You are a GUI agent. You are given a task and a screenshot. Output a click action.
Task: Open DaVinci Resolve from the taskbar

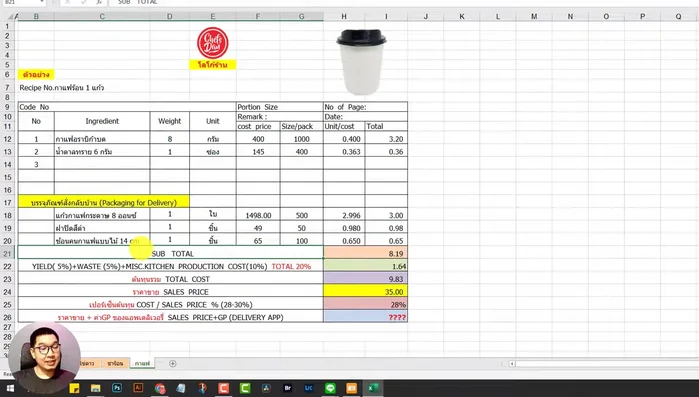(x=266, y=388)
